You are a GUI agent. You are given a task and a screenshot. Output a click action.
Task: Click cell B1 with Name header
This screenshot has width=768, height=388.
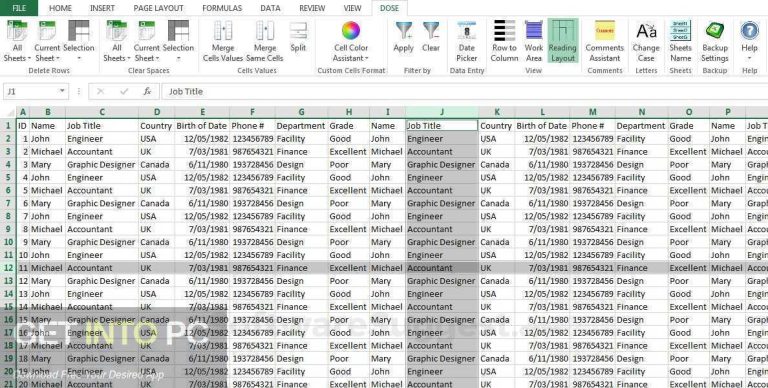47,126
